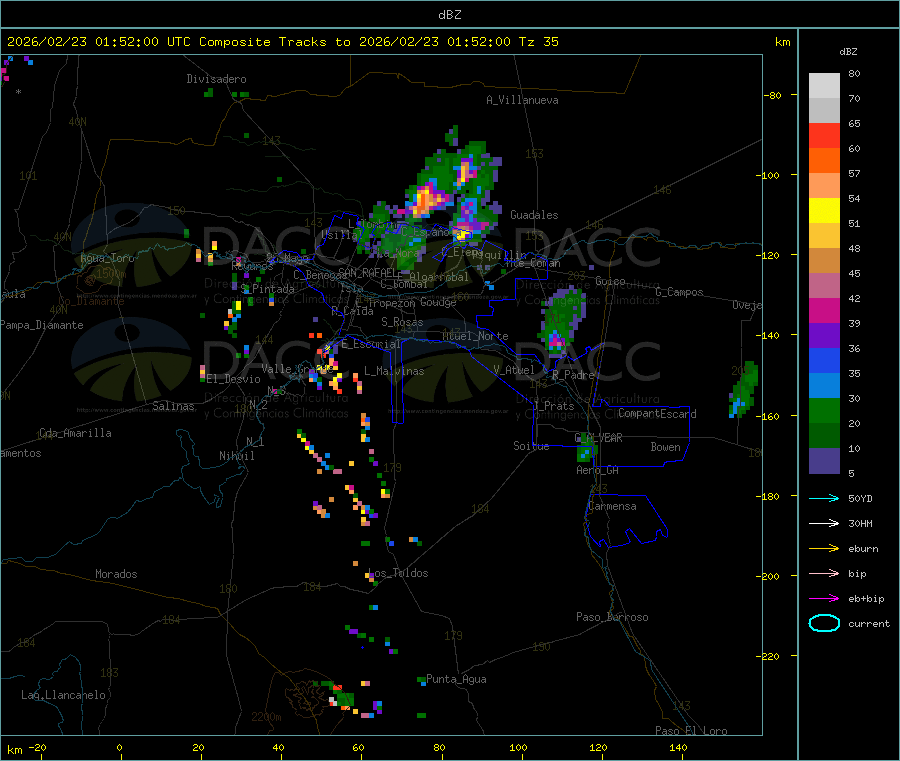Image resolution: width=900 pixels, height=761 pixels.
Task: Click the R_Padre map label
Action: point(573,375)
